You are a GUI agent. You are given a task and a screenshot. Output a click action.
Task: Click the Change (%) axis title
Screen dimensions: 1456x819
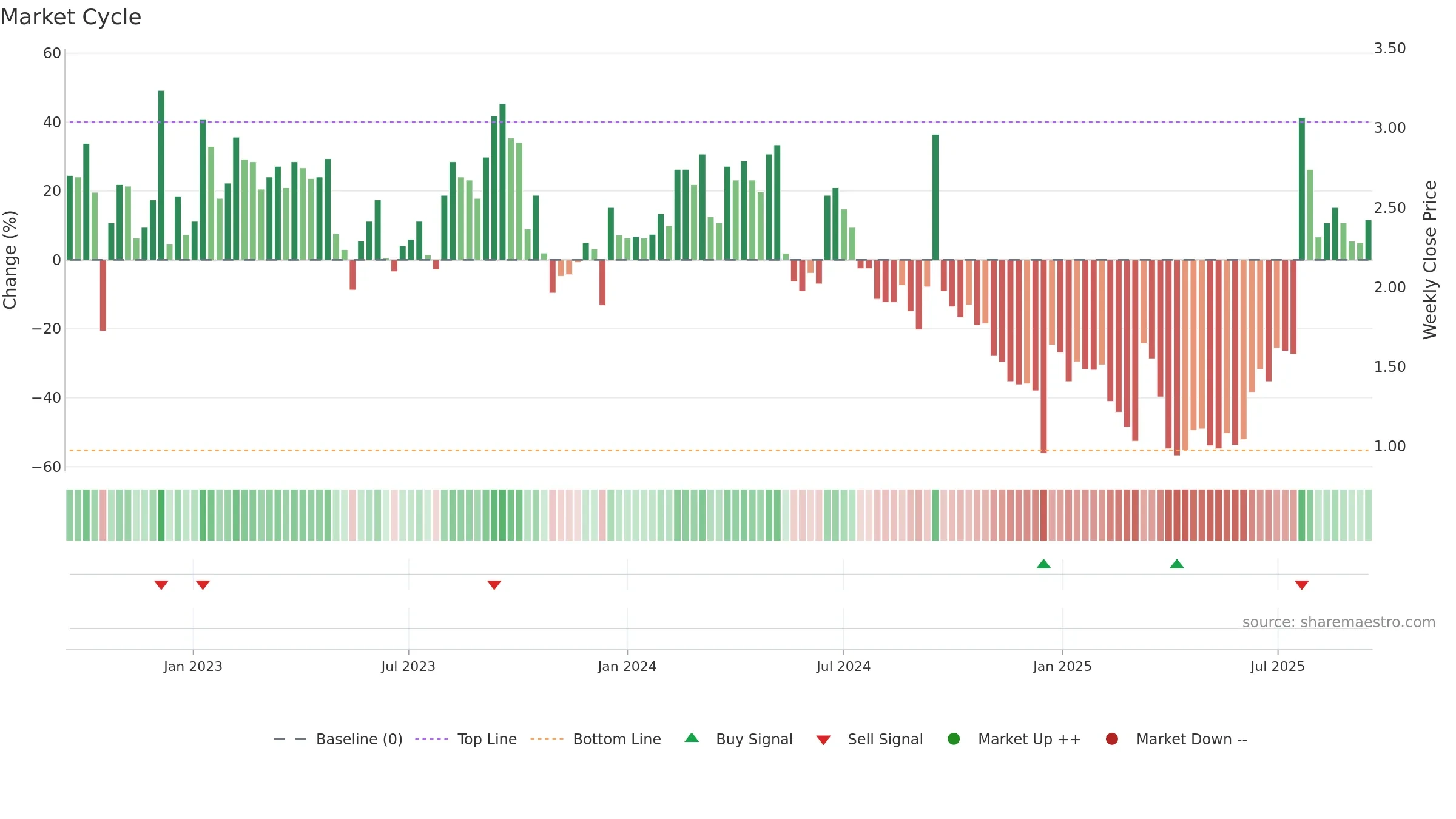tap(10, 260)
